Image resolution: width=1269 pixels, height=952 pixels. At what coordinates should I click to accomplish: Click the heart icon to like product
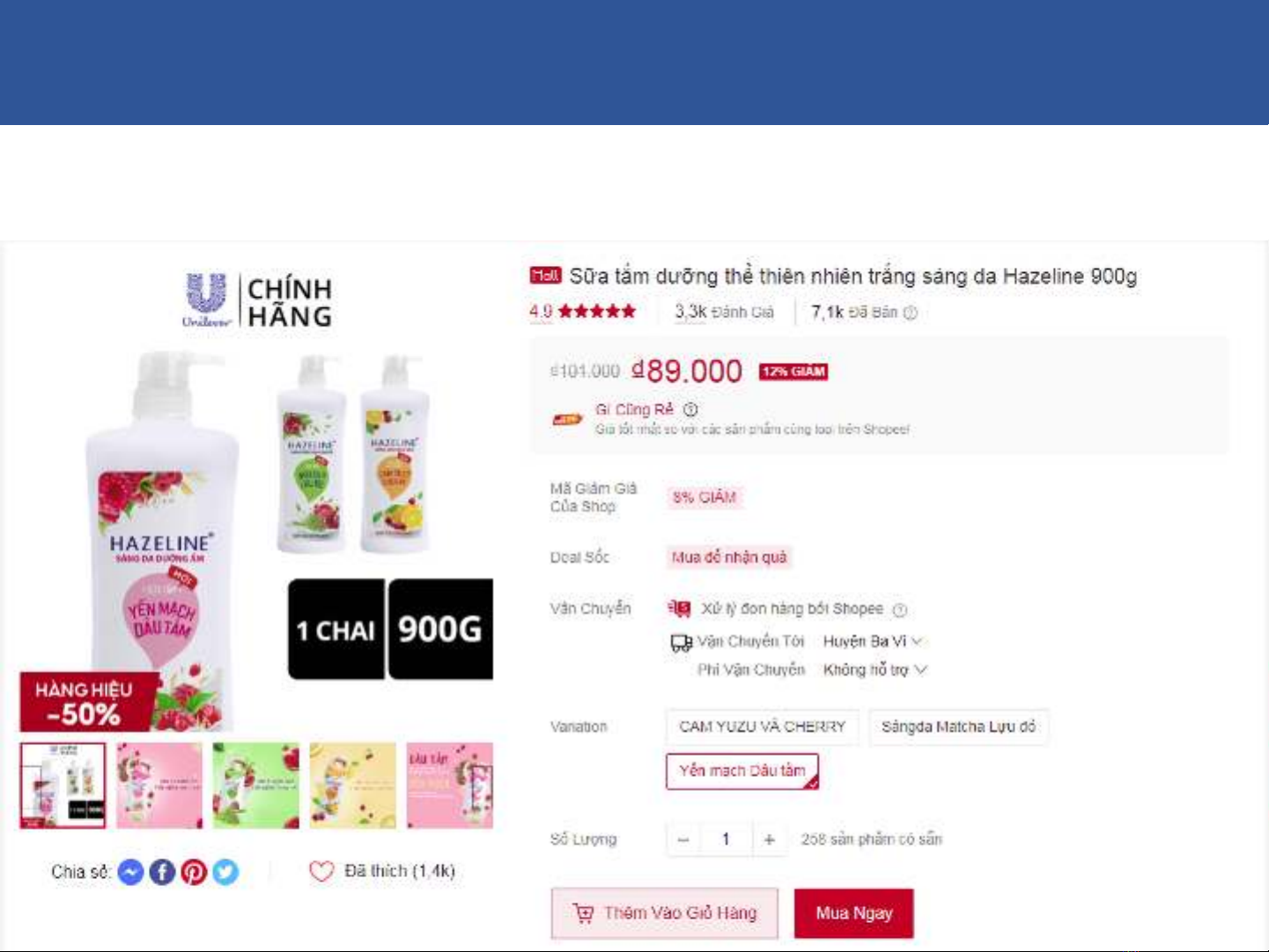click(x=321, y=871)
